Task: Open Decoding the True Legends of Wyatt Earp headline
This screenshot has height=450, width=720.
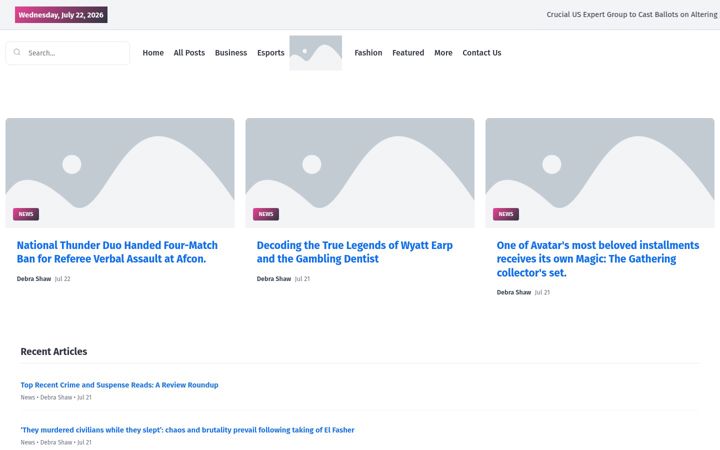Action: click(354, 252)
